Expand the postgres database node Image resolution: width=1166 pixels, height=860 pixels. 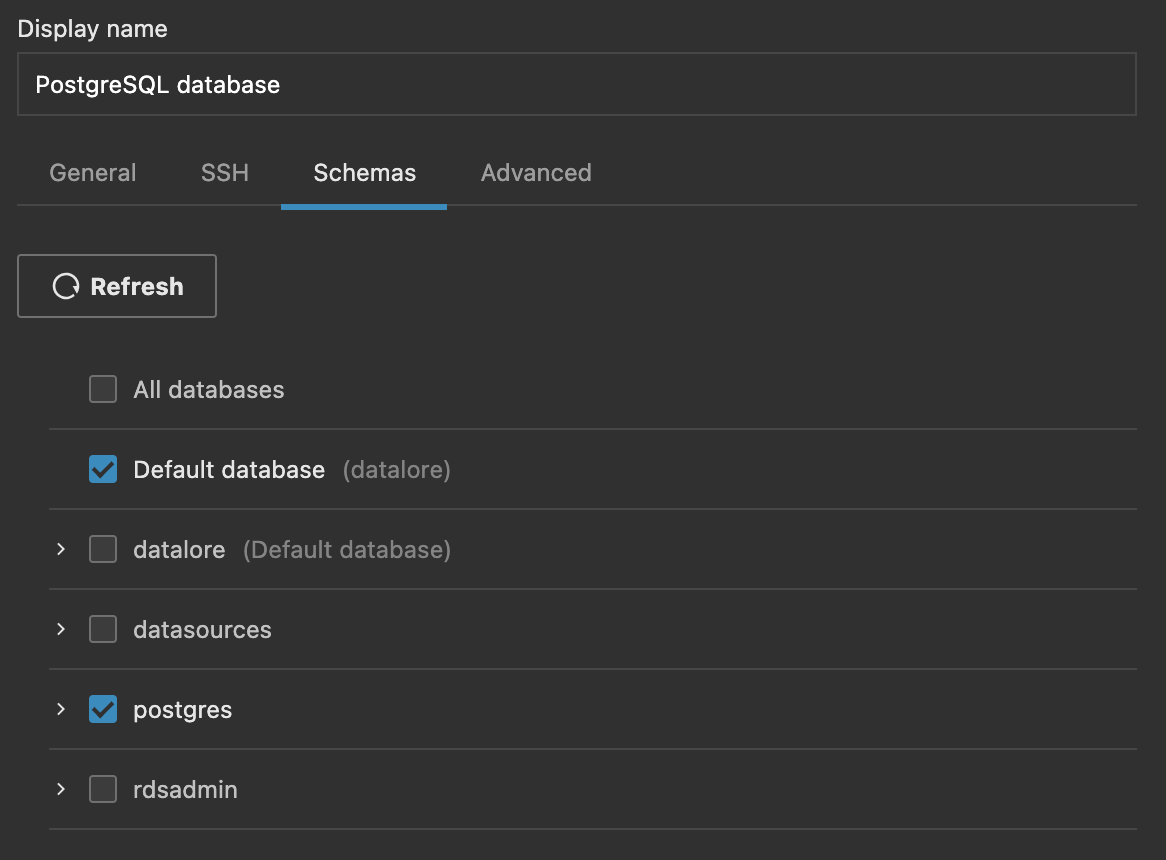point(60,709)
